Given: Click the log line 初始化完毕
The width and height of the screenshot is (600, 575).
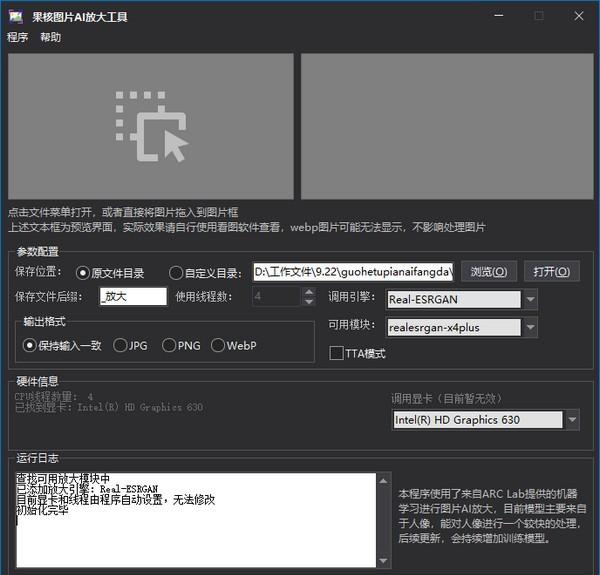Looking at the screenshot, I should (x=42, y=510).
